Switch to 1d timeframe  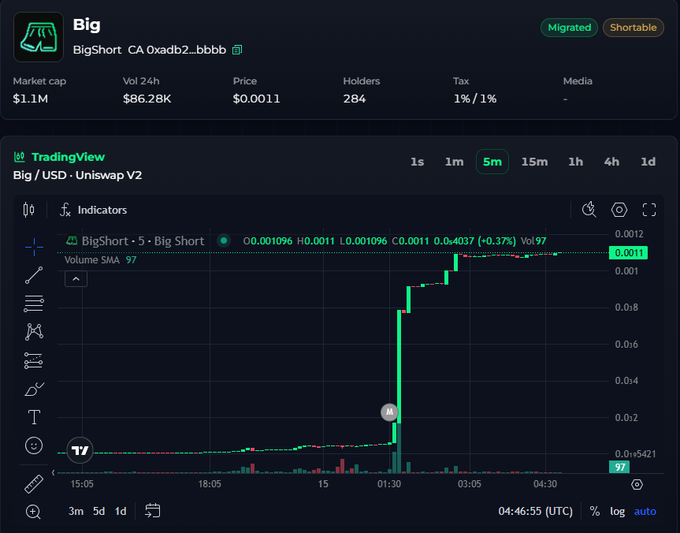648,162
